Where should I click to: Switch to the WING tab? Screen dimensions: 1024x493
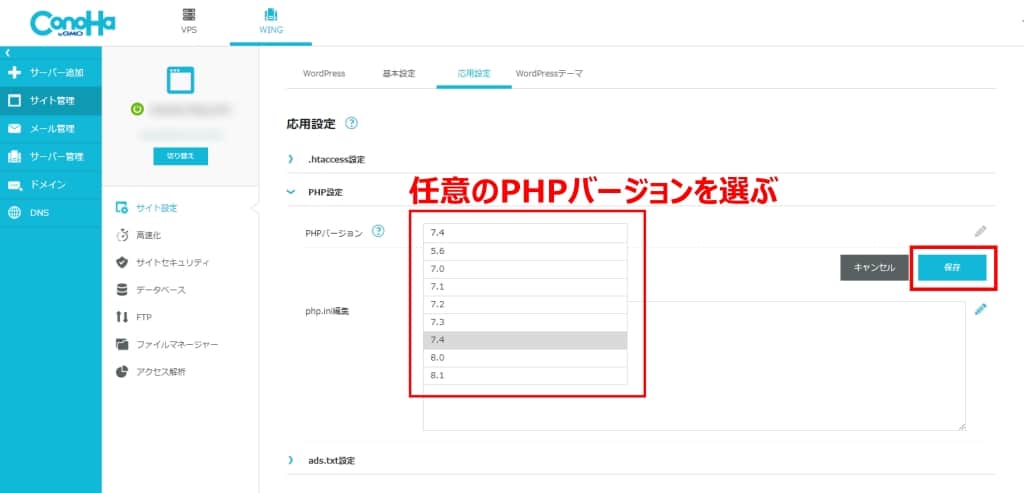[271, 22]
